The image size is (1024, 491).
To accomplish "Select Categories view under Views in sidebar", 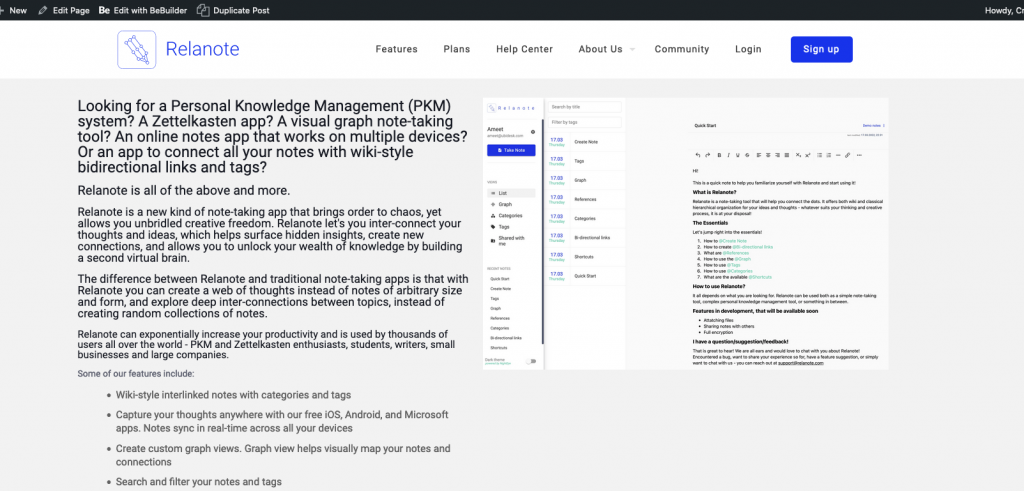I will [506, 215].
